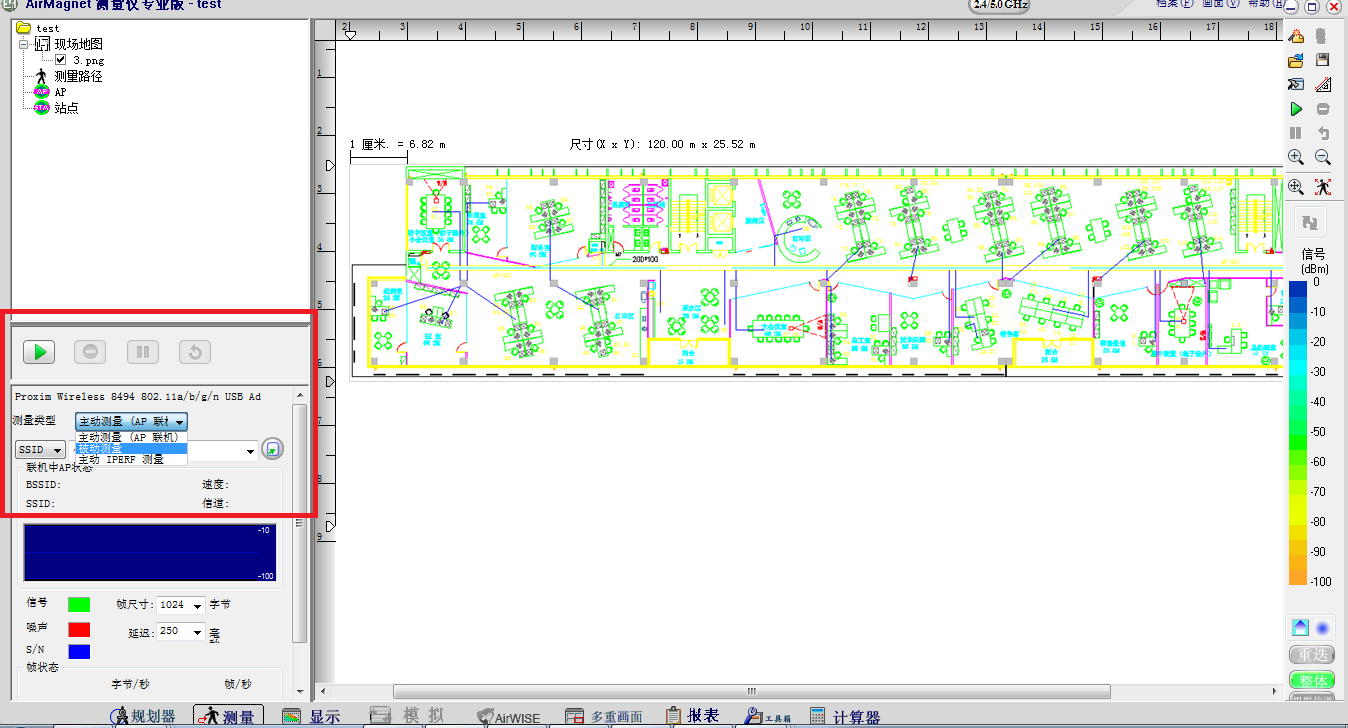1348x728 pixels.
Task: Choose 主动 IPERF 测量 in the open list
Action: 121,460
